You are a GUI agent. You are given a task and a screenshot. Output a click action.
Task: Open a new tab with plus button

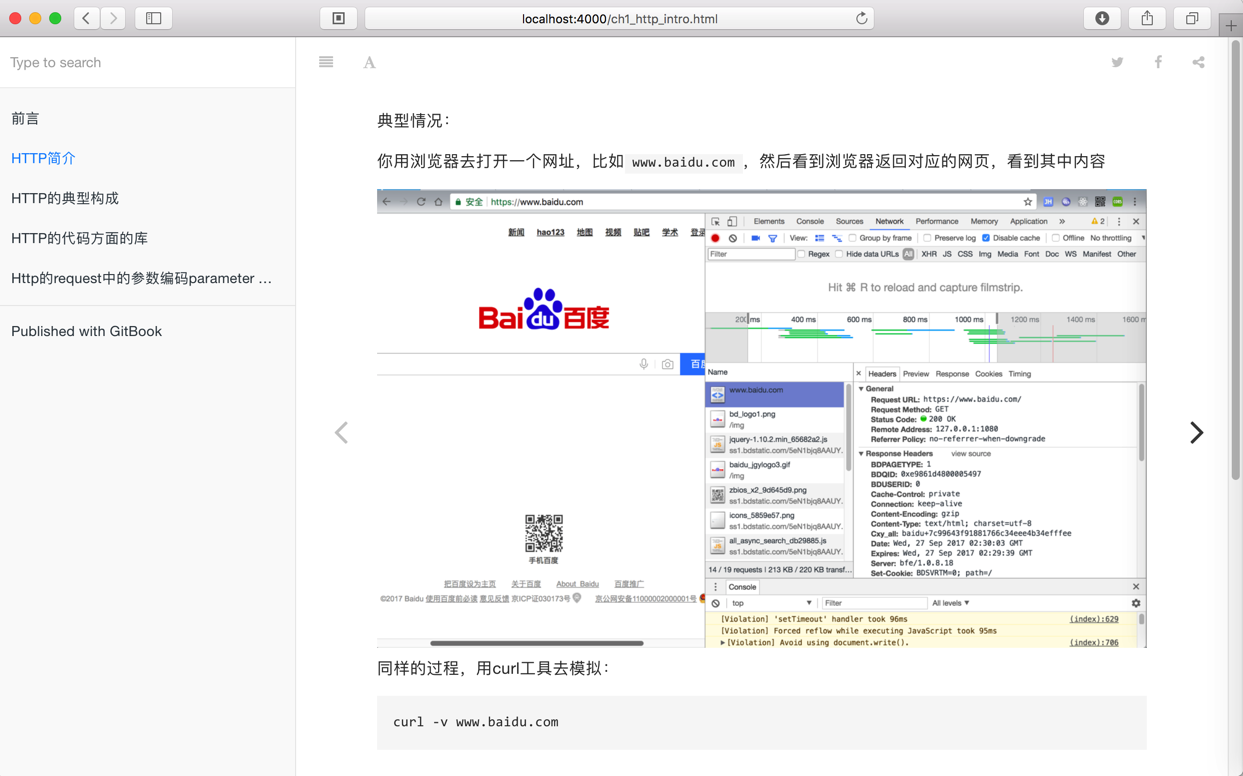[x=1231, y=26]
